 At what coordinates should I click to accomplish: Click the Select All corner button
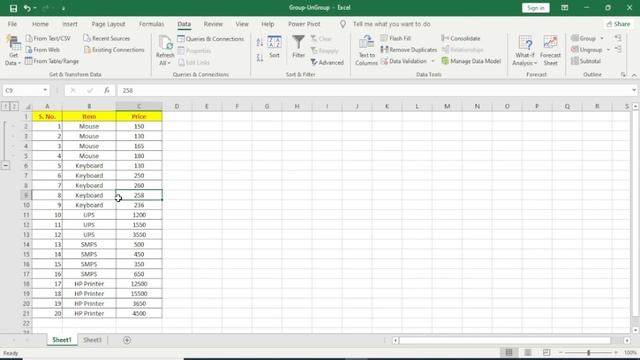point(28,107)
